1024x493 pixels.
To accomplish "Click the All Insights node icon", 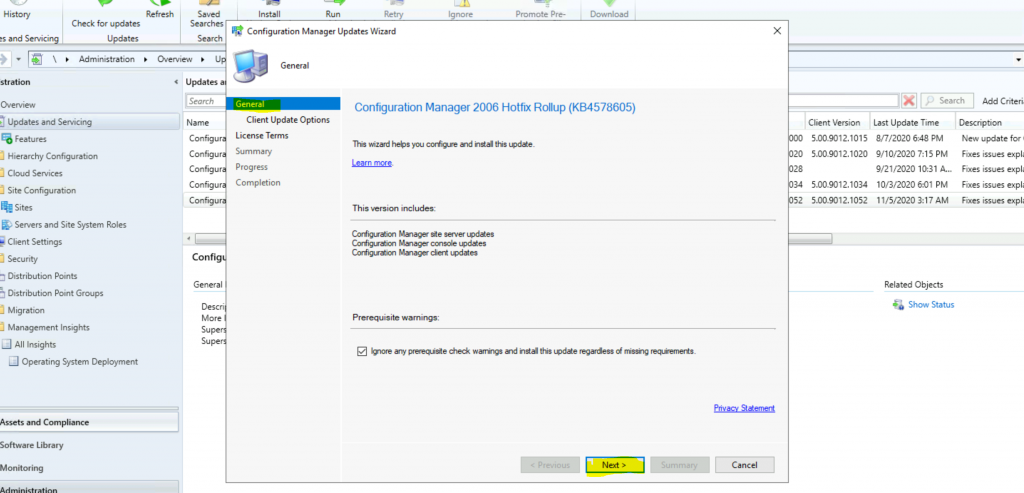I will point(7,344).
